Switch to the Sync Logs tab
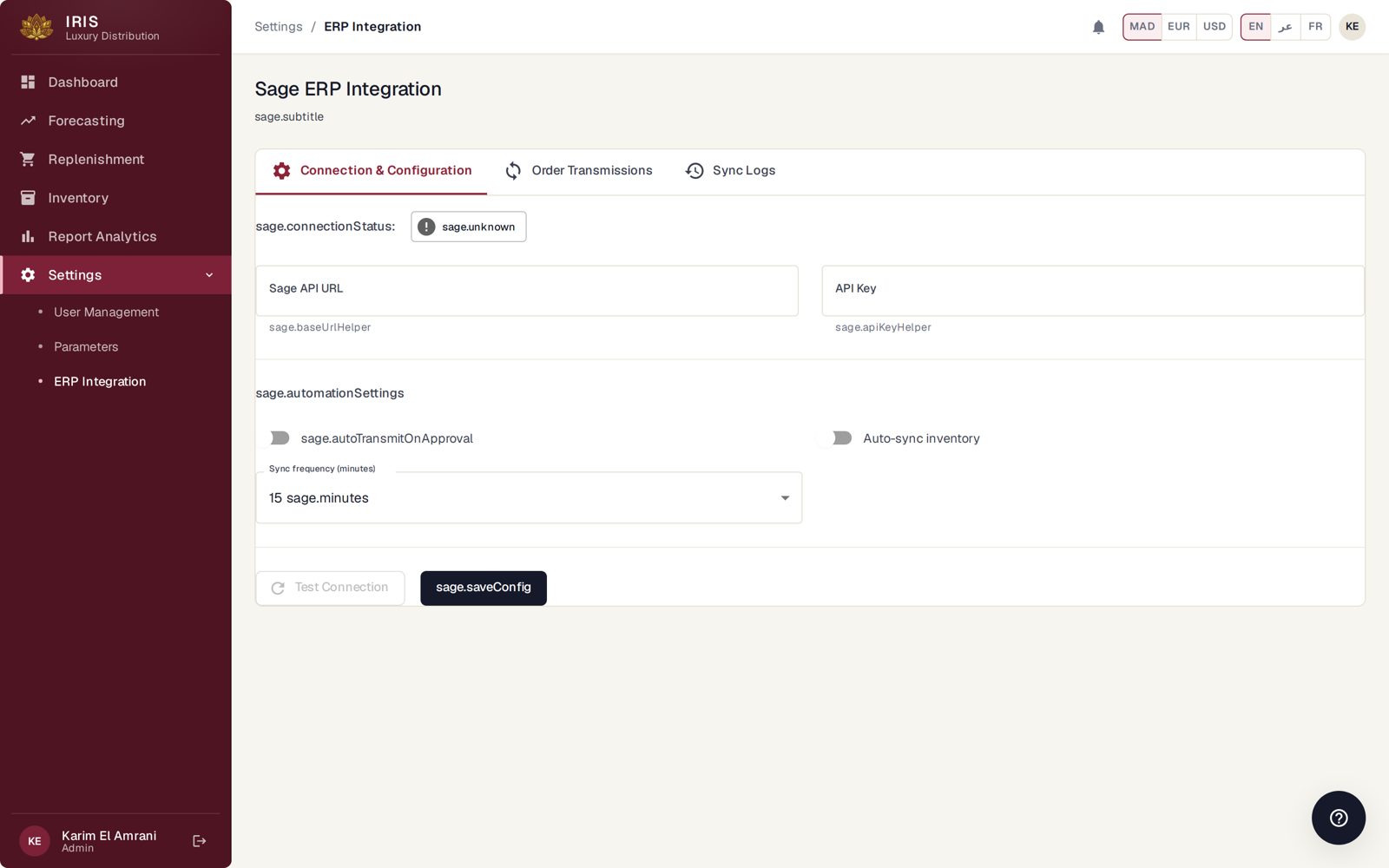The image size is (1389, 868). tap(730, 171)
